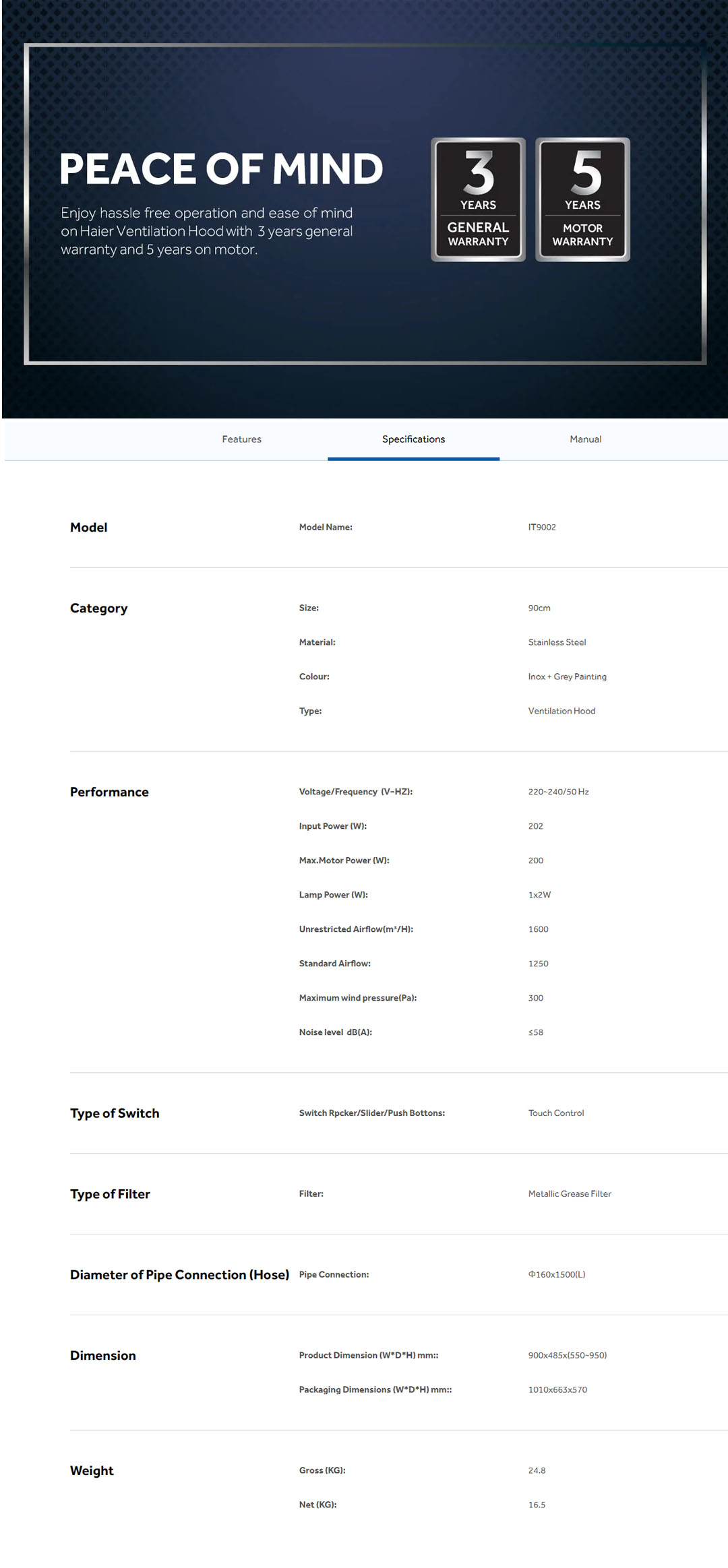Open the Features tab
Viewport: 728px width, 1568px height.
point(241,439)
